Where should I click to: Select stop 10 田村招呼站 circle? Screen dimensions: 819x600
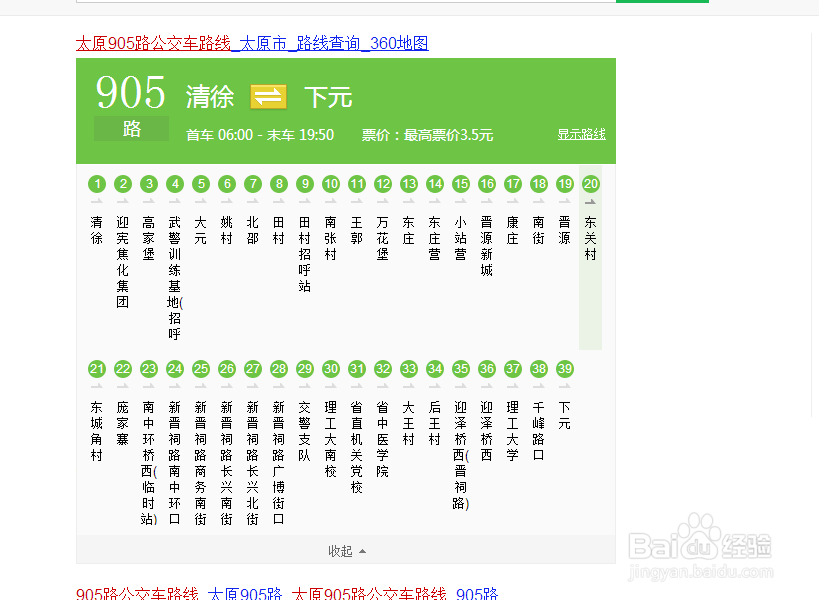pyautogui.click(x=330, y=184)
